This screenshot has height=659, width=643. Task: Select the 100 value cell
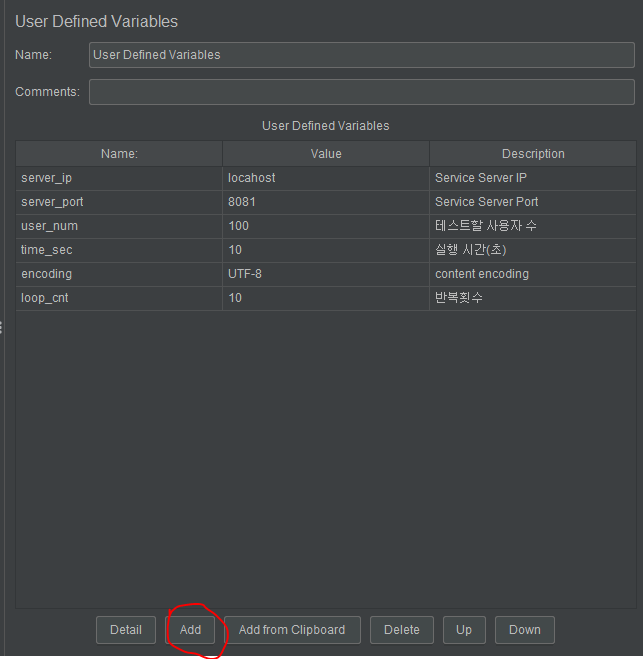pyautogui.click(x=326, y=226)
